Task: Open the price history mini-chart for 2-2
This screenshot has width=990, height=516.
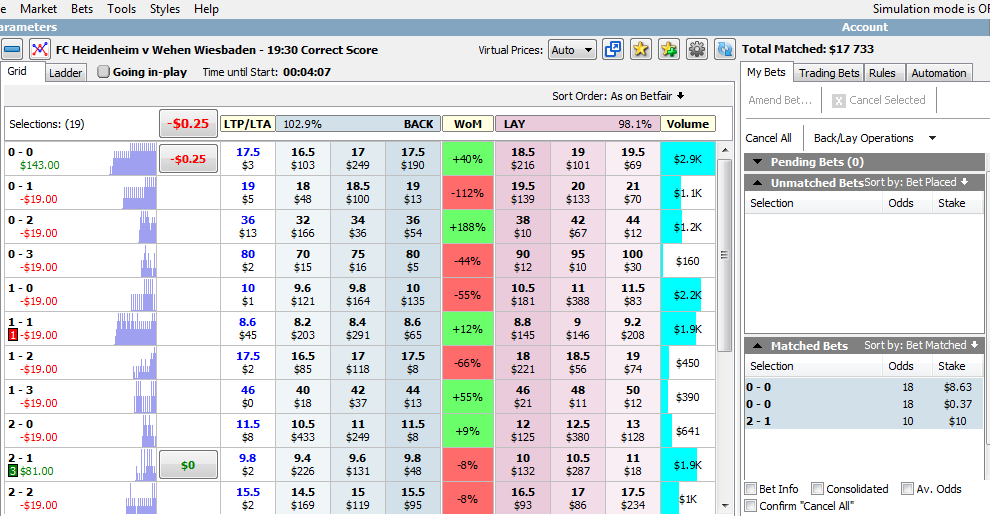Action: (x=141, y=498)
